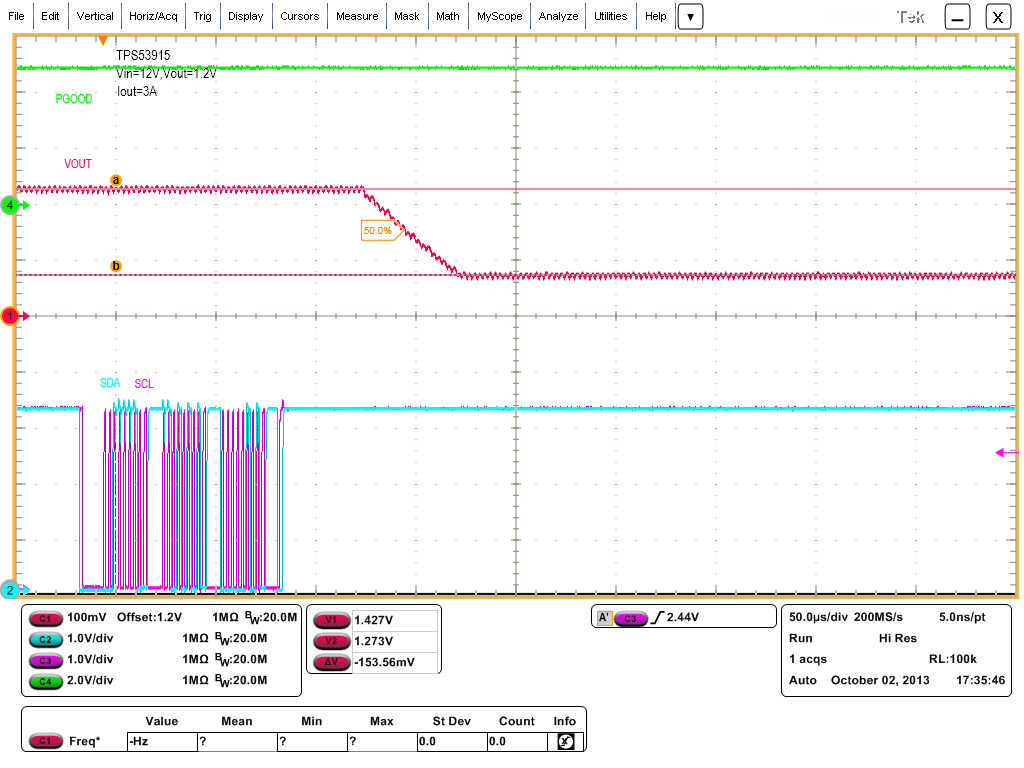
Task: Click the 50.0% annotation marker on VOUT
Action: pos(378,230)
